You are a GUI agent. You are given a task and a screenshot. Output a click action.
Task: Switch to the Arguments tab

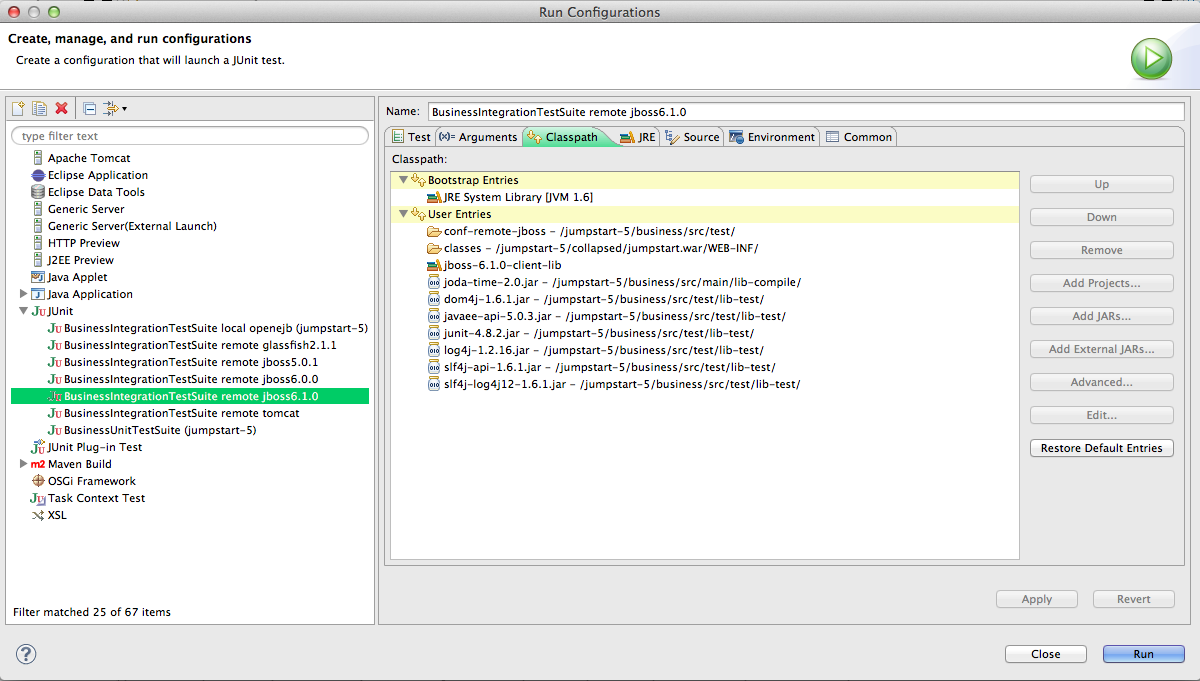click(479, 137)
